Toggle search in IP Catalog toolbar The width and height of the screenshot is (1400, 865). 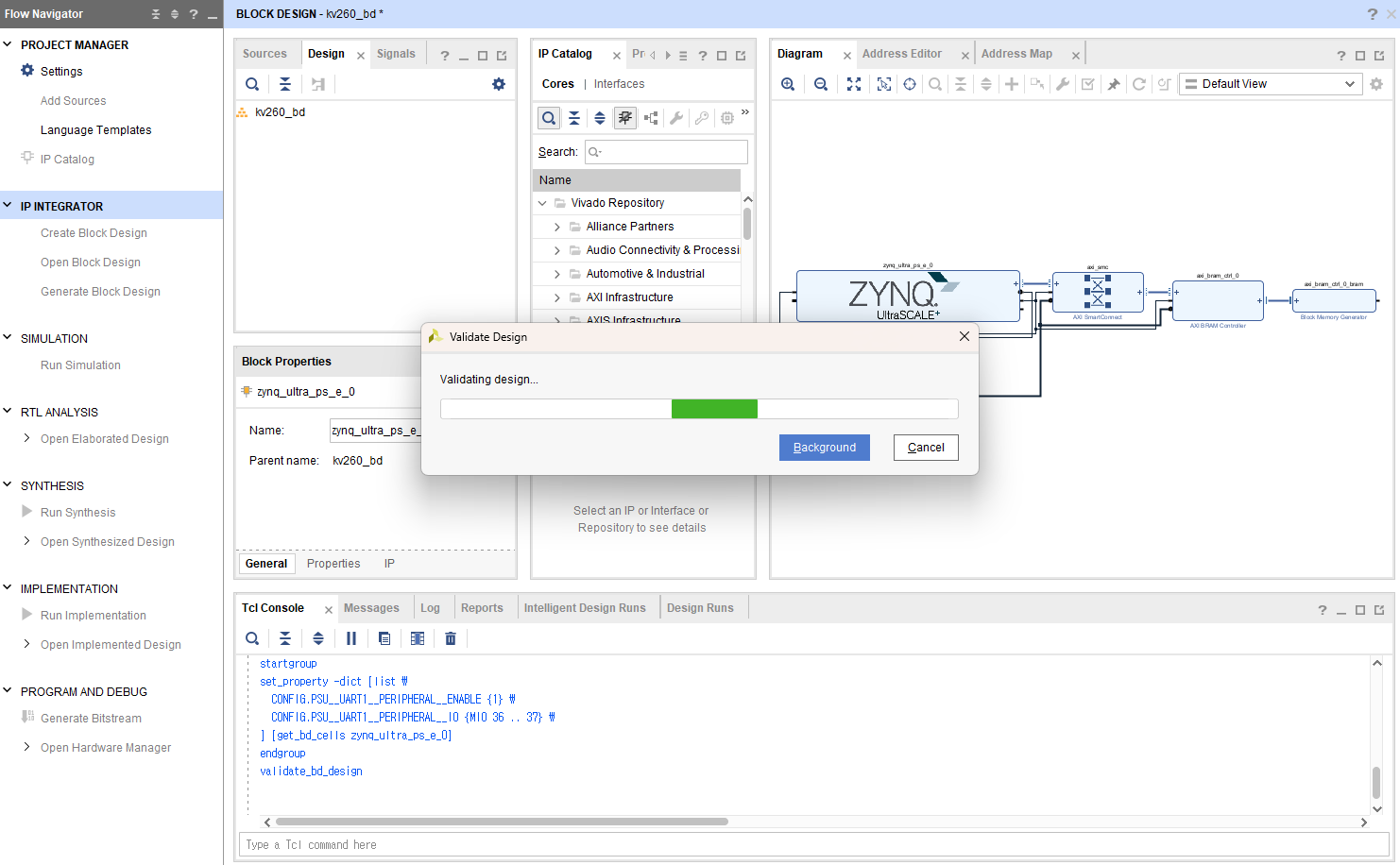549,118
